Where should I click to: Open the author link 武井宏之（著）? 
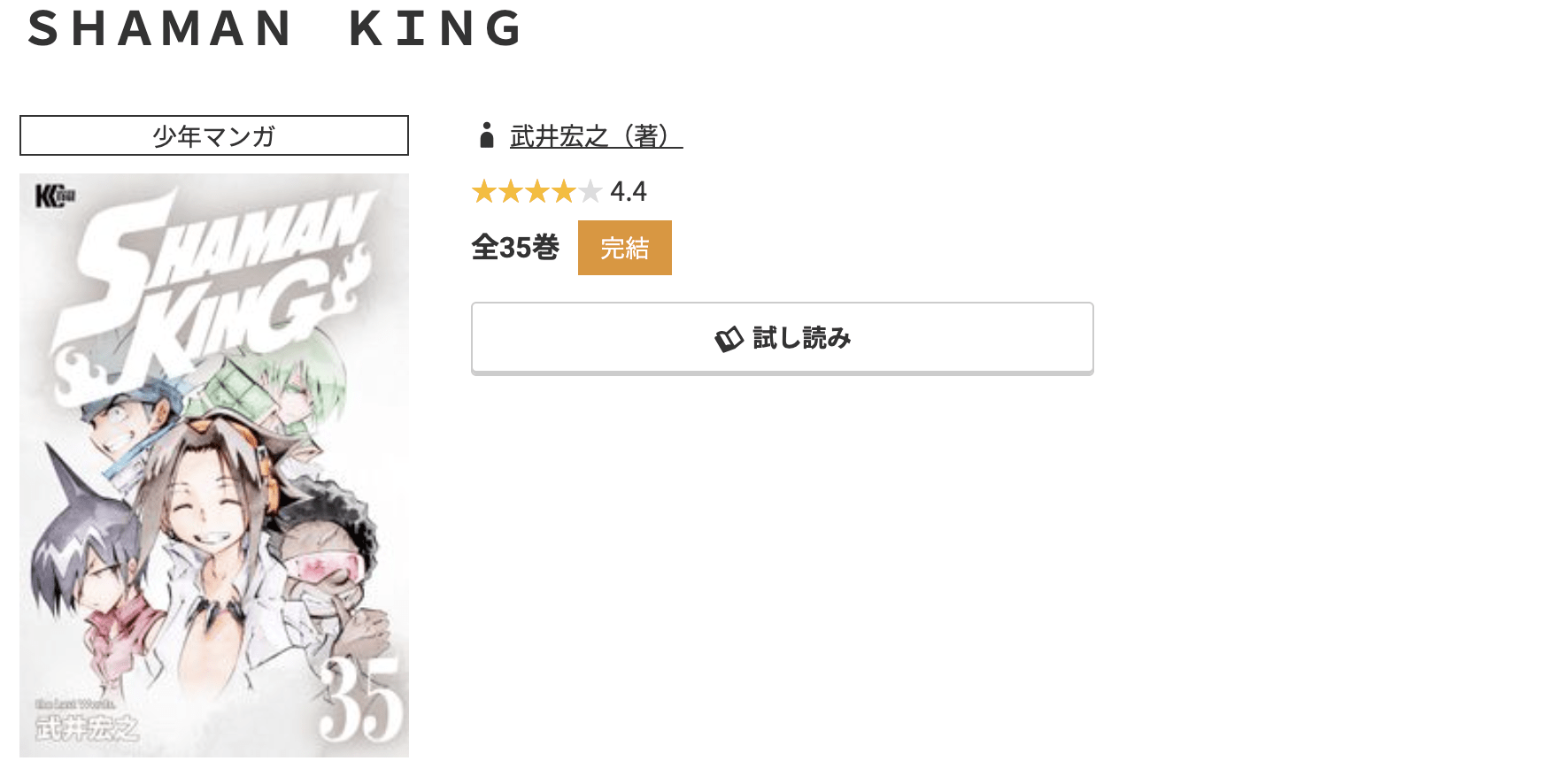[596, 136]
